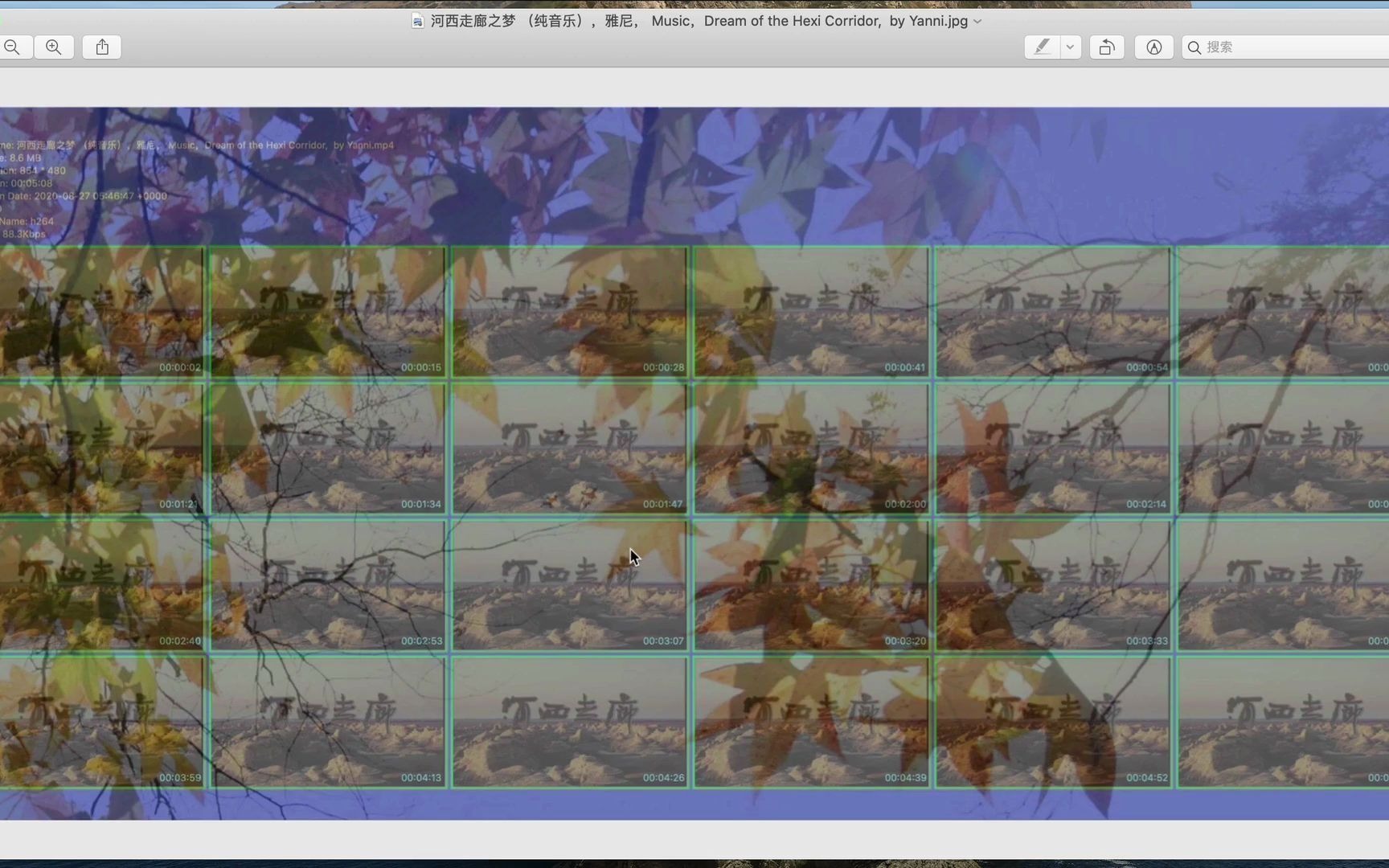Click thumbnail with timestamp 00:04:13
The width and height of the screenshot is (1389, 868).
point(327,722)
